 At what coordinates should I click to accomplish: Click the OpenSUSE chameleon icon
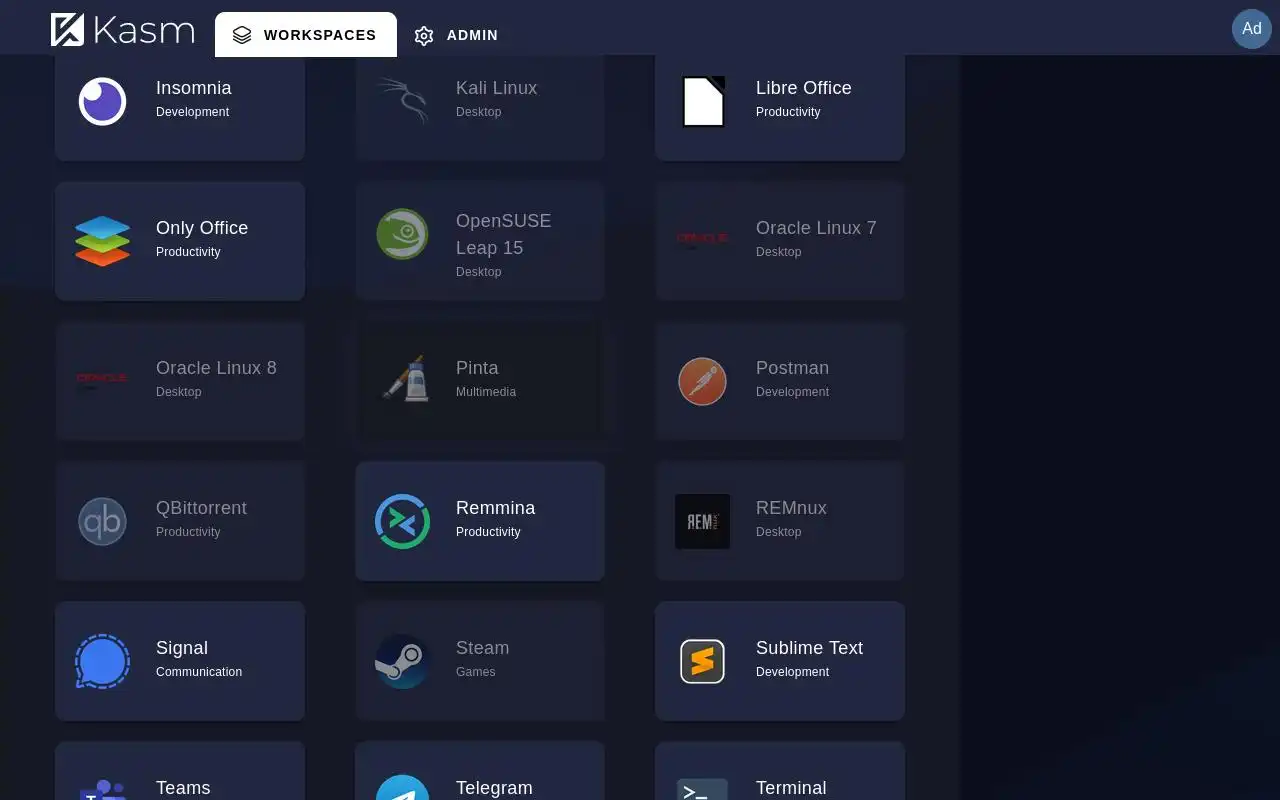tap(403, 234)
